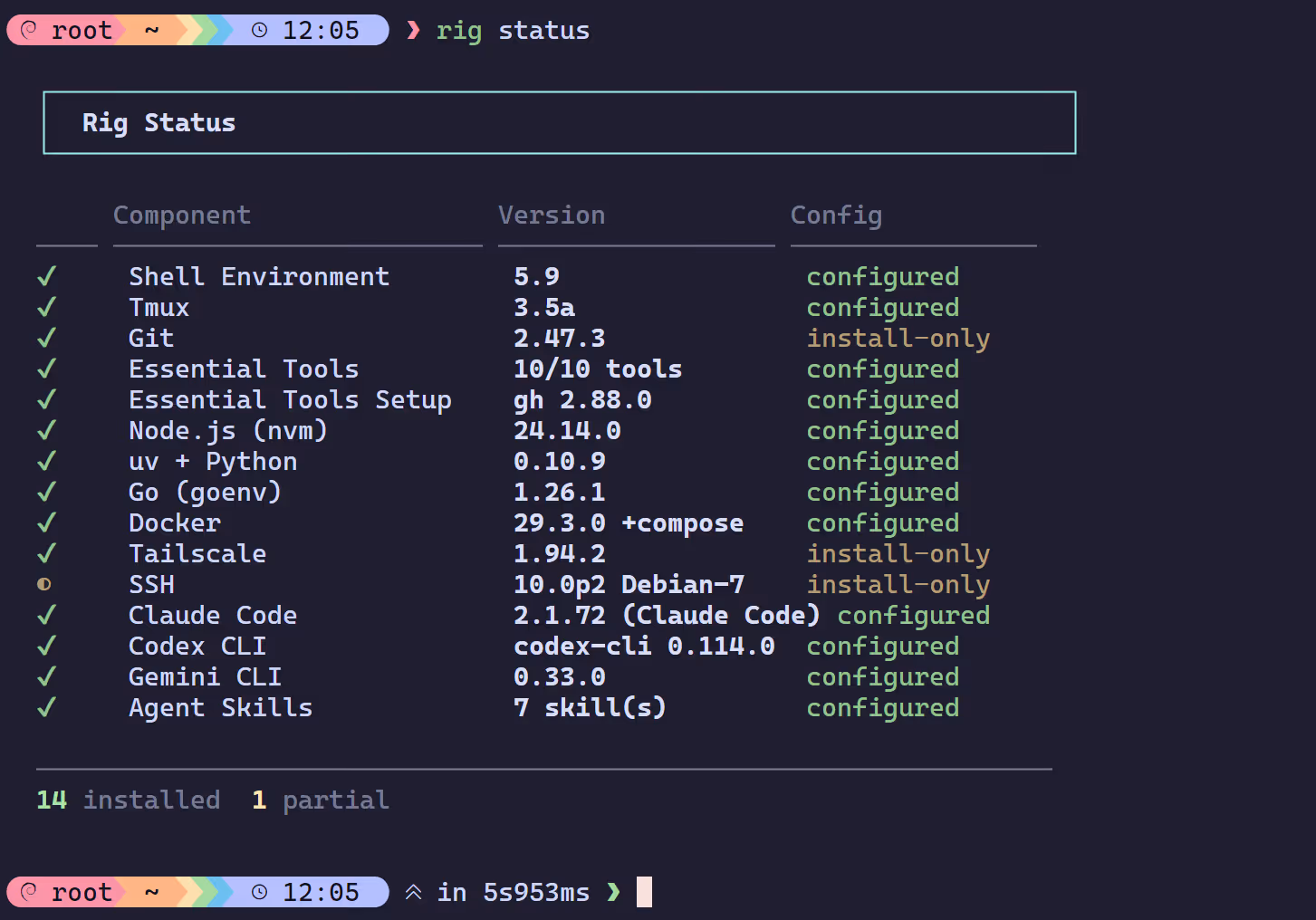
Task: Click the Config column header
Action: pyautogui.click(x=836, y=216)
